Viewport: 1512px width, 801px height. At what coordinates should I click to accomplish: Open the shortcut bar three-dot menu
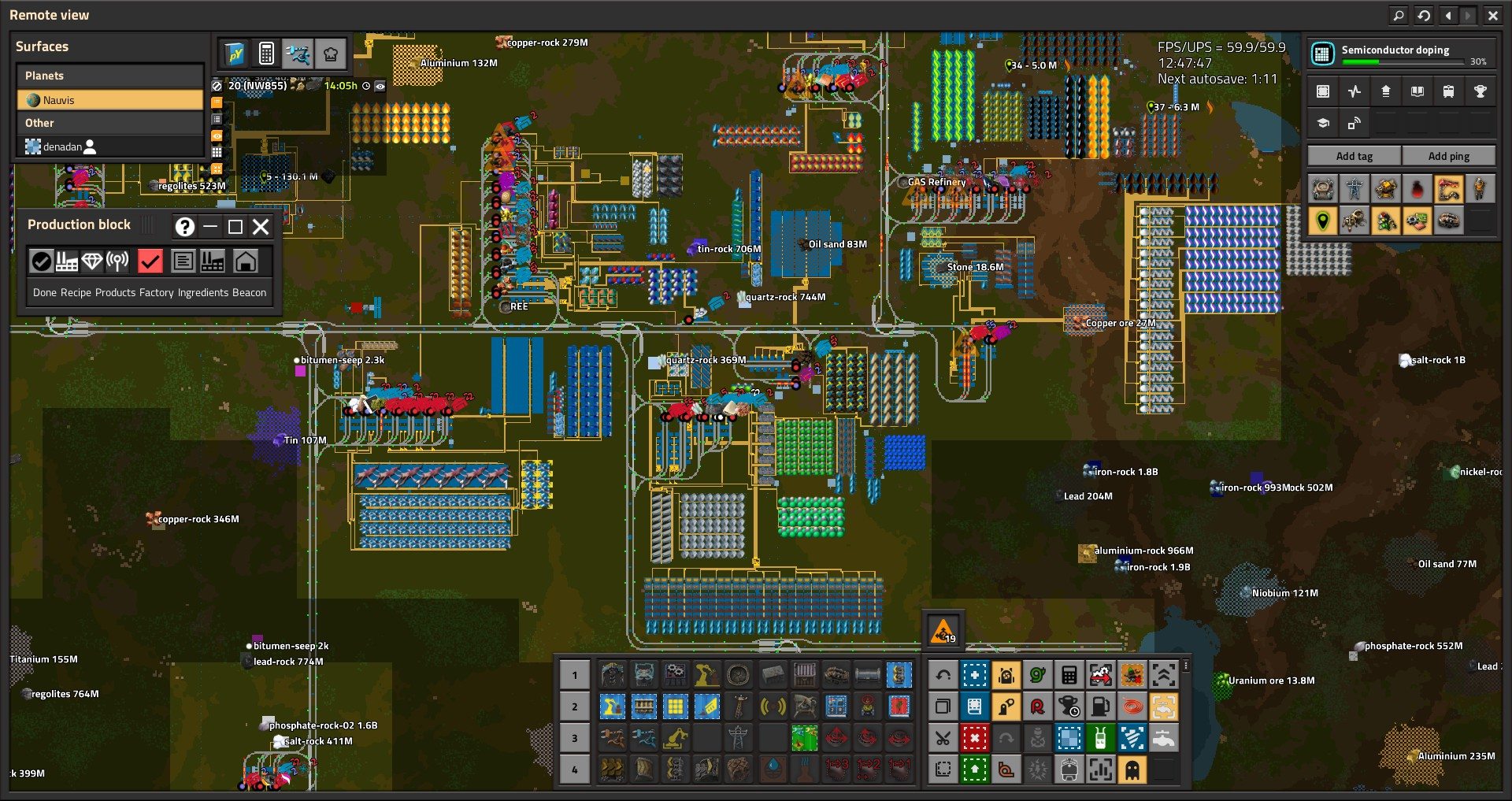[x=1186, y=666]
